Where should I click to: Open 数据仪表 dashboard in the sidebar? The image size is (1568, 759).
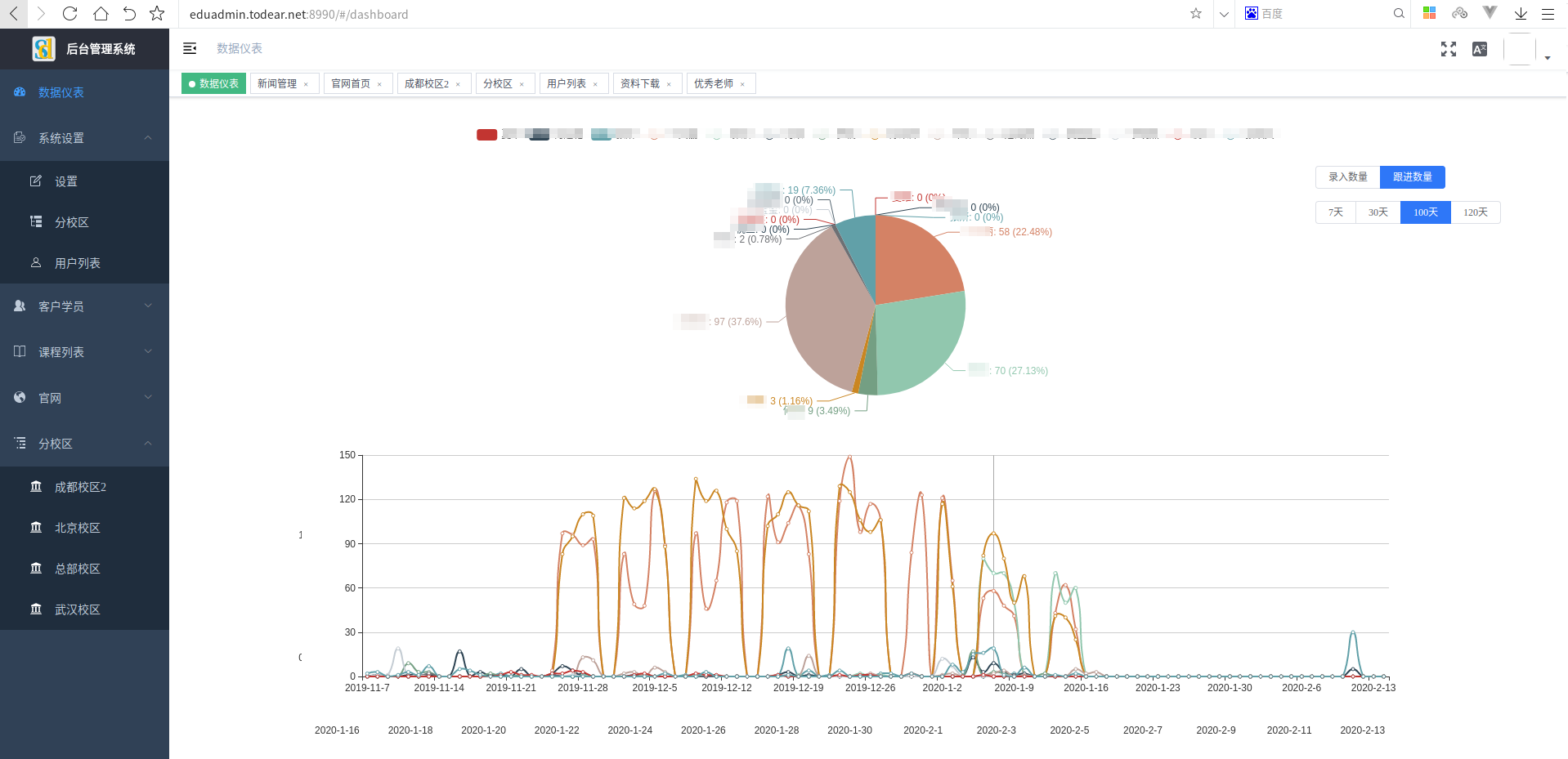point(84,92)
